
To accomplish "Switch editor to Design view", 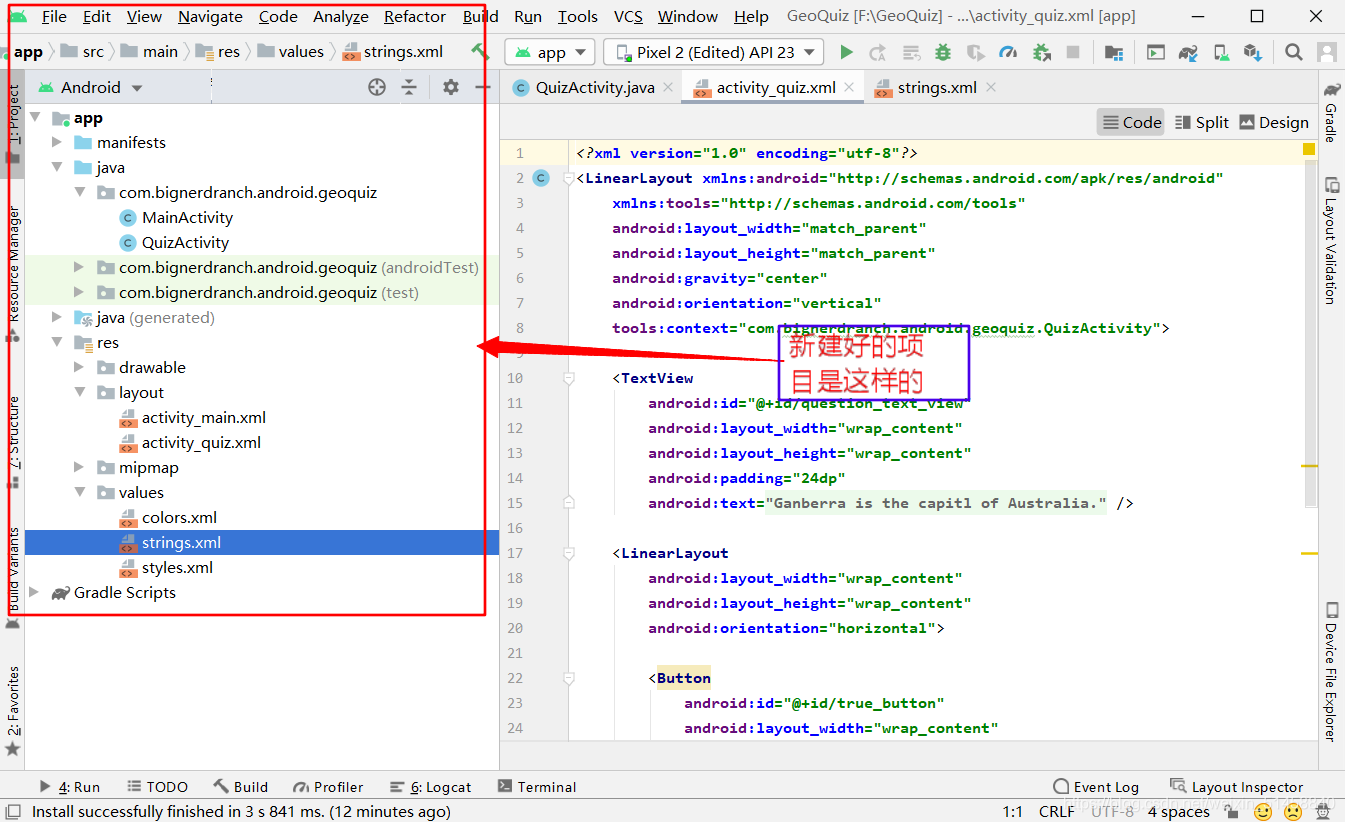I will coord(1274,122).
